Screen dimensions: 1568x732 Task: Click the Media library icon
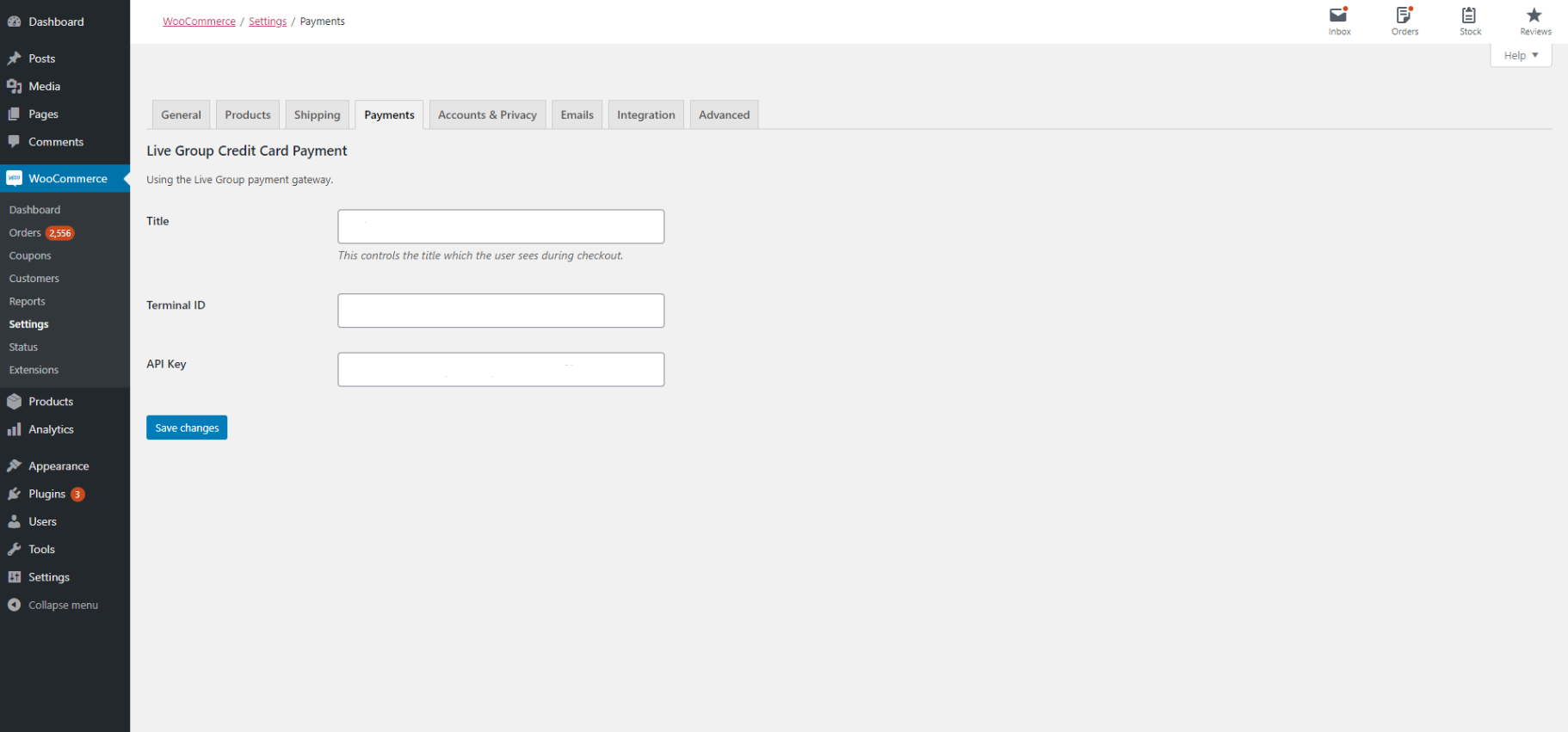15,86
